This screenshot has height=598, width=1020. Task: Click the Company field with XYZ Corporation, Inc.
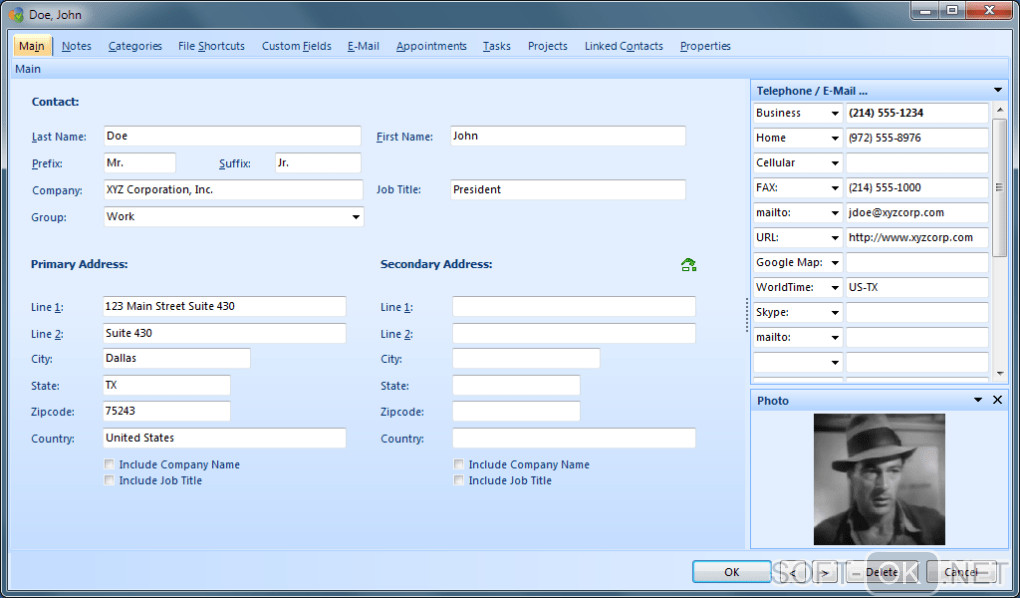(x=233, y=190)
